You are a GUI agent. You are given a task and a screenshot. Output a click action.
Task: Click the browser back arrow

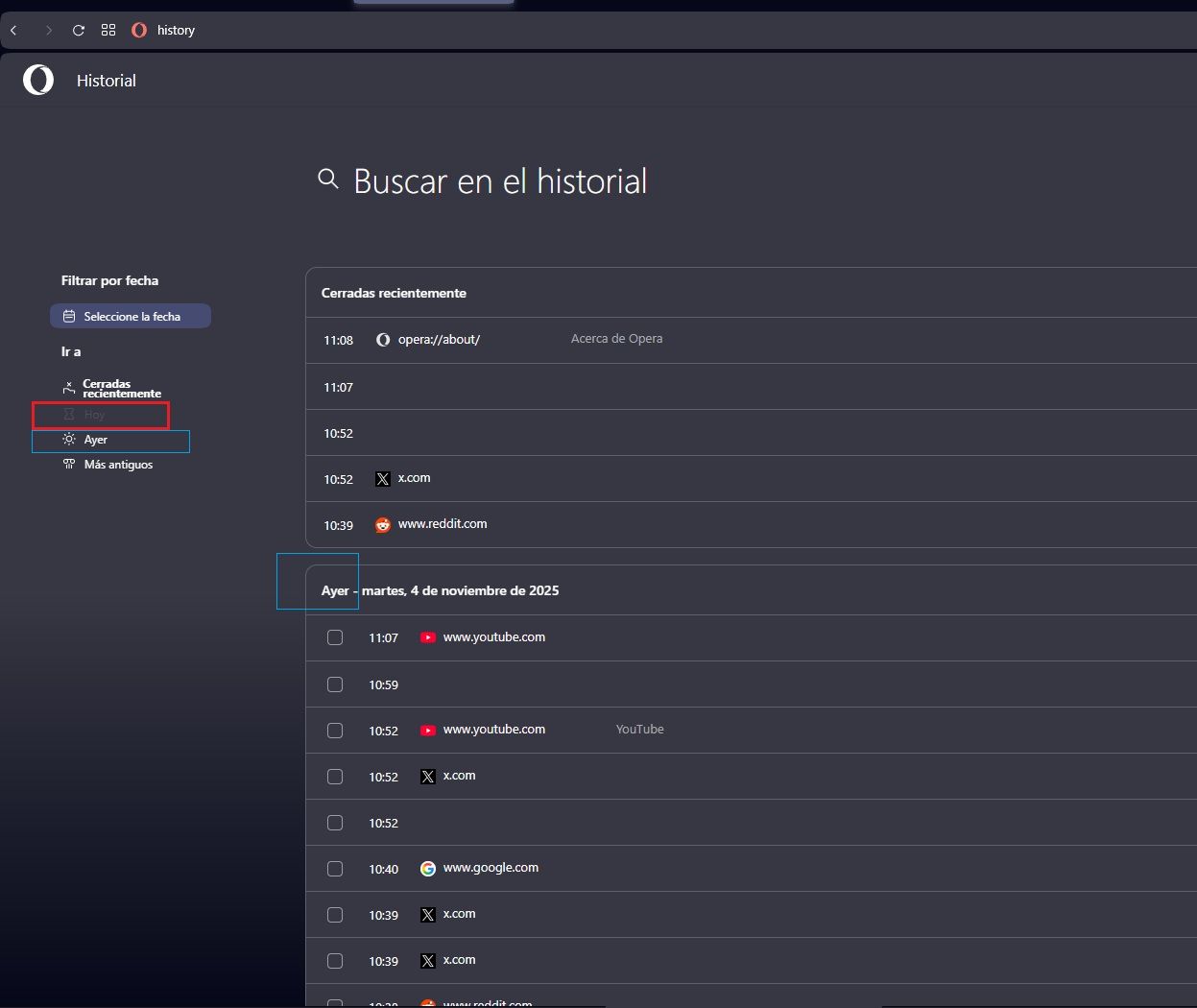14,31
